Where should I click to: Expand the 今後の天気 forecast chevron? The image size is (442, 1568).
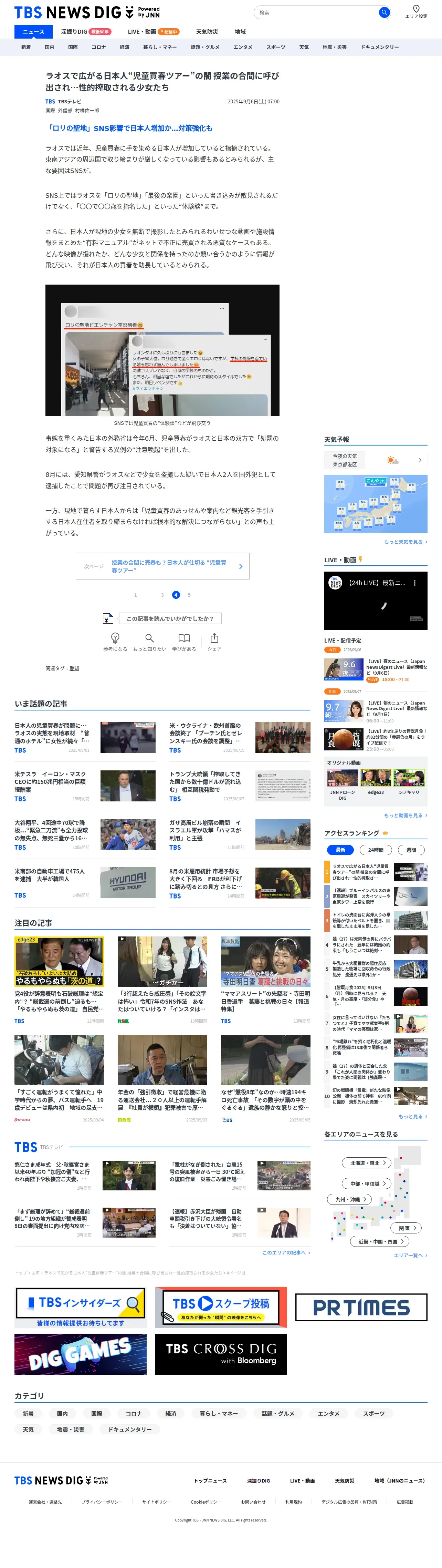coord(420,460)
